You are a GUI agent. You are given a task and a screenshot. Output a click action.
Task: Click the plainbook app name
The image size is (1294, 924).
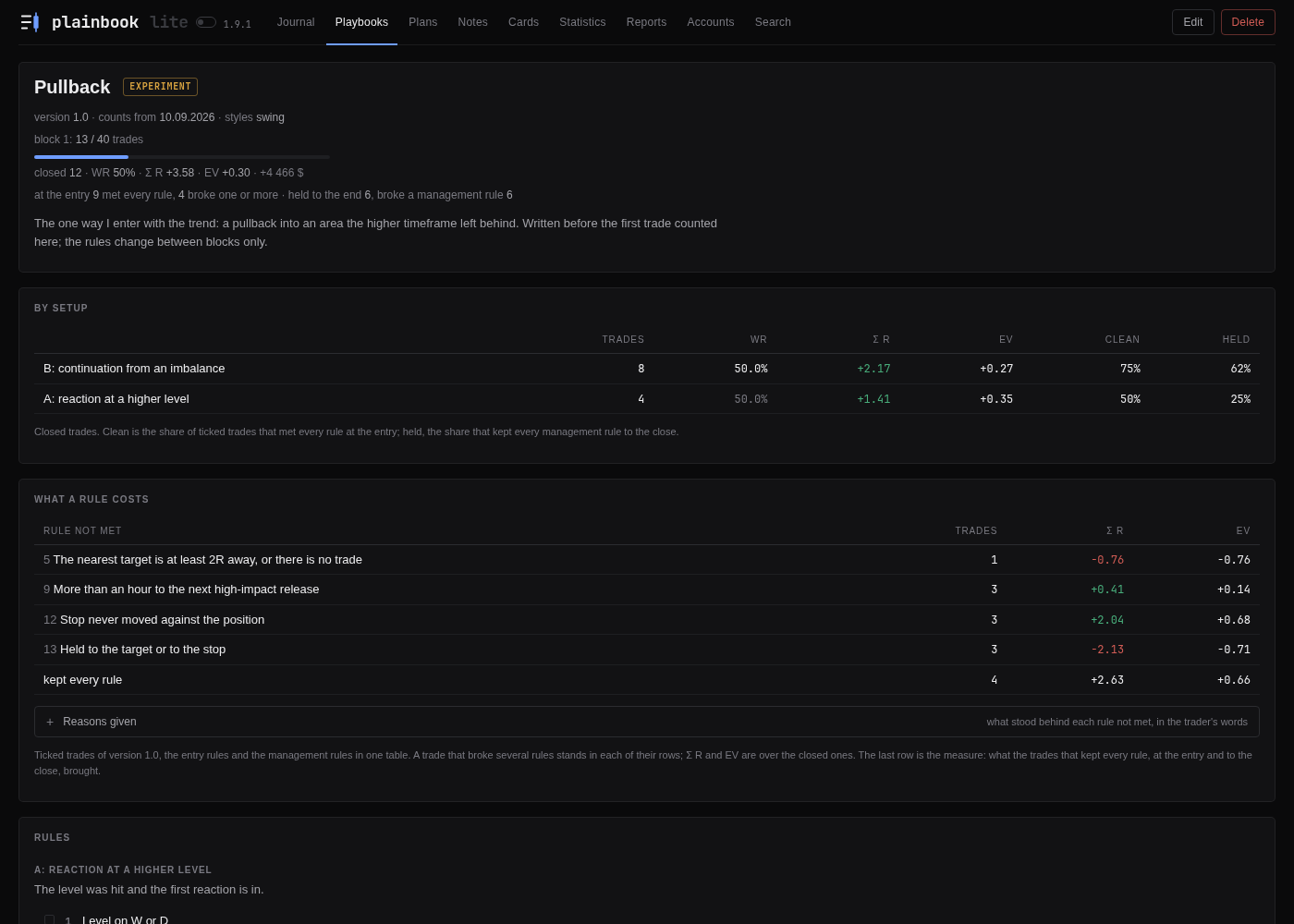[95, 22]
